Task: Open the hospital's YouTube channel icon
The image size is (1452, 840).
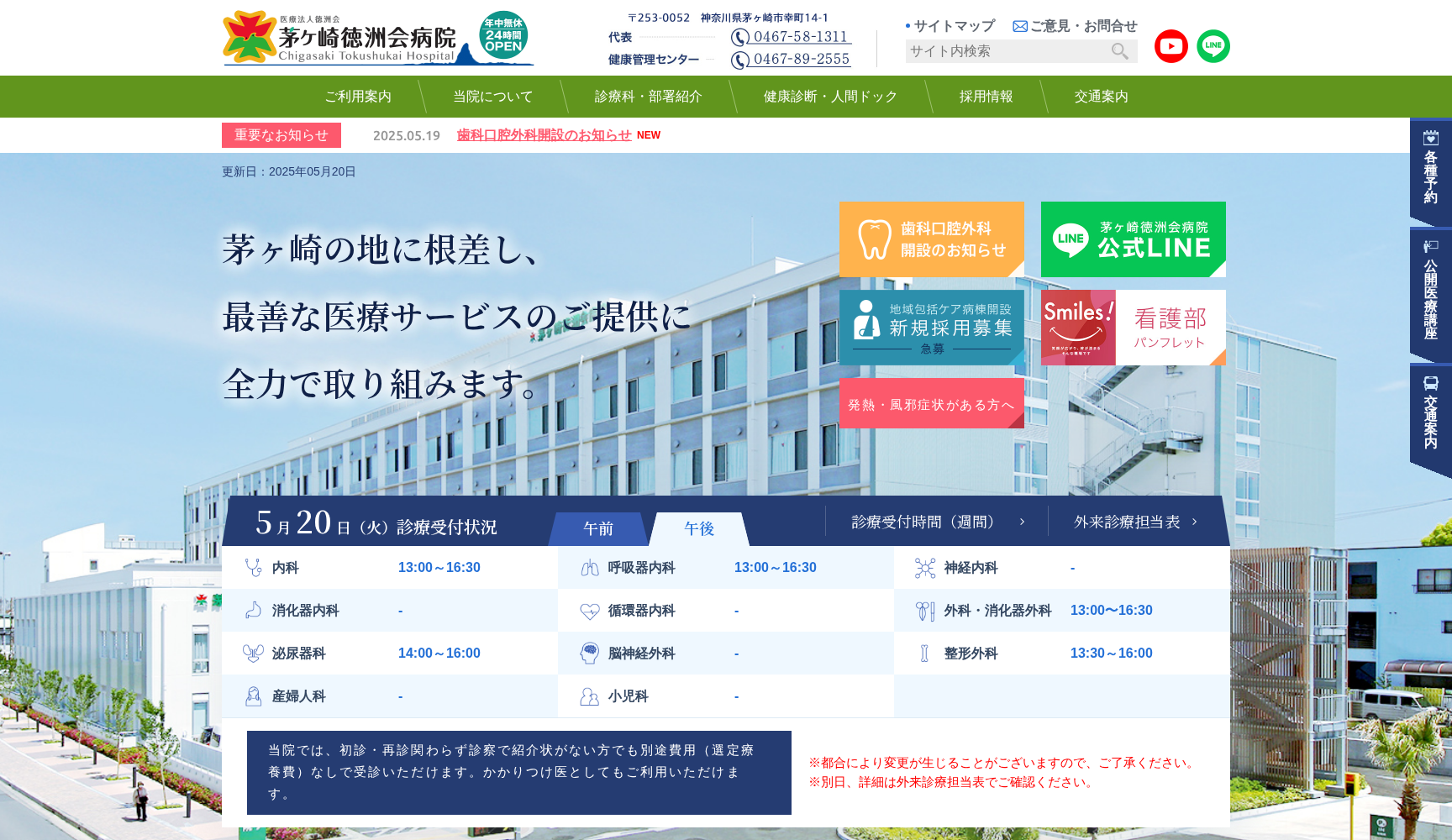Action: coord(1171,46)
